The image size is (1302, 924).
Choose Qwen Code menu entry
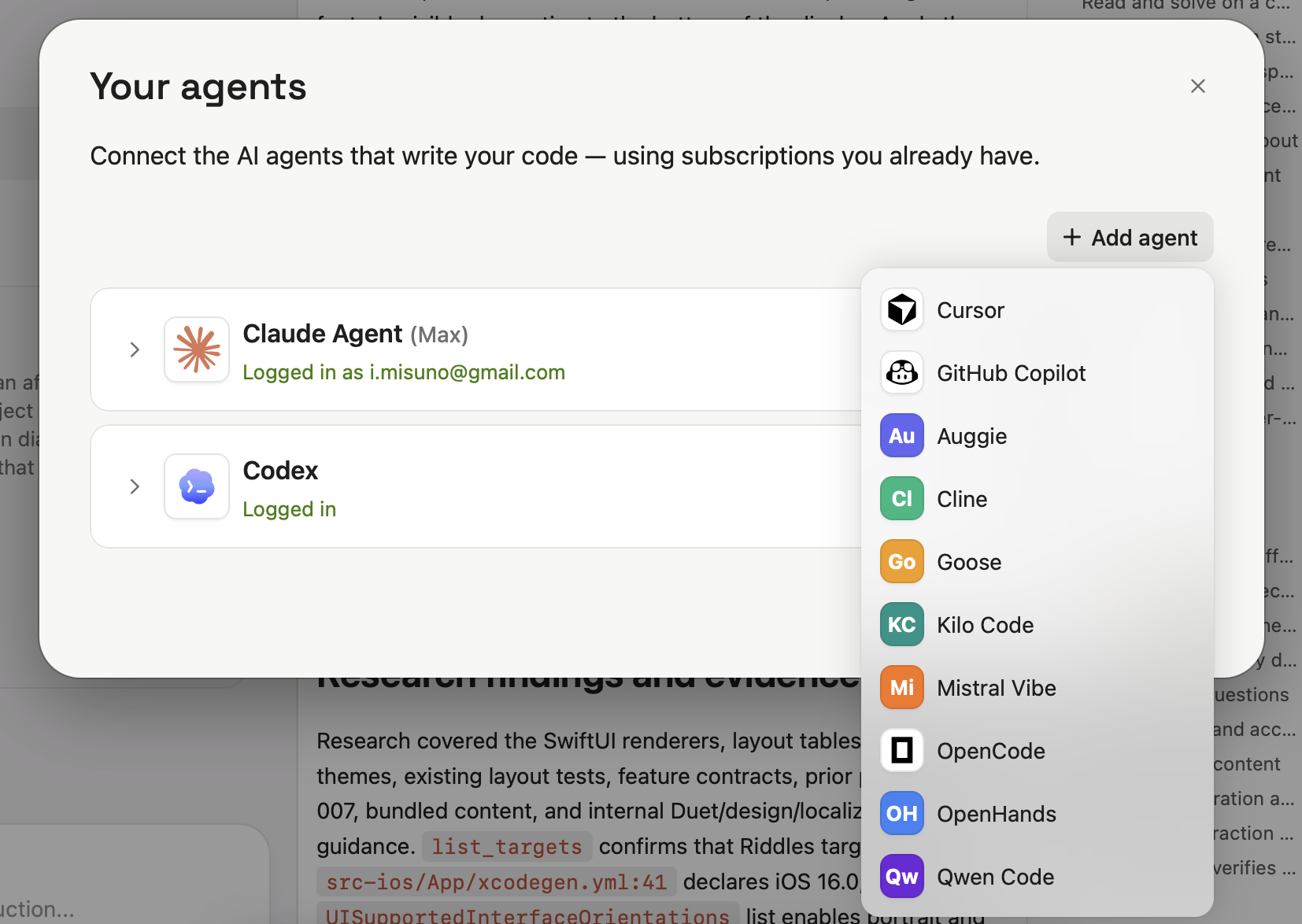pyautogui.click(x=1037, y=877)
